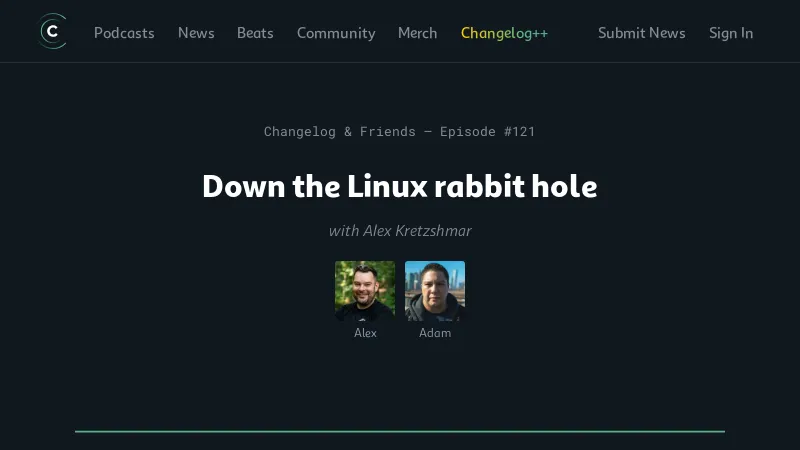Click the green horizontal divider line
Image resolution: width=800 pixels, height=450 pixels.
tap(400, 432)
